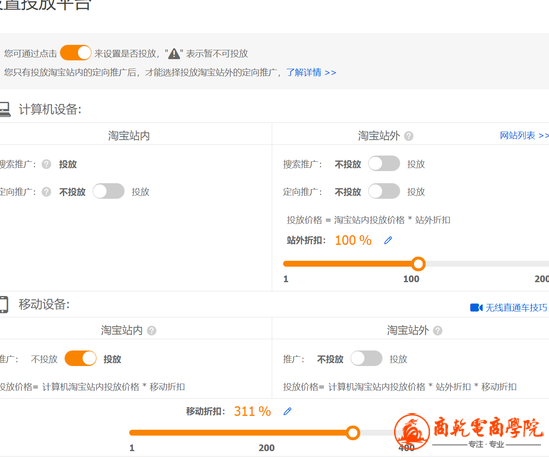Click help icon next to mobile 淘宝站内 header
The image size is (549, 457).
tap(152, 331)
